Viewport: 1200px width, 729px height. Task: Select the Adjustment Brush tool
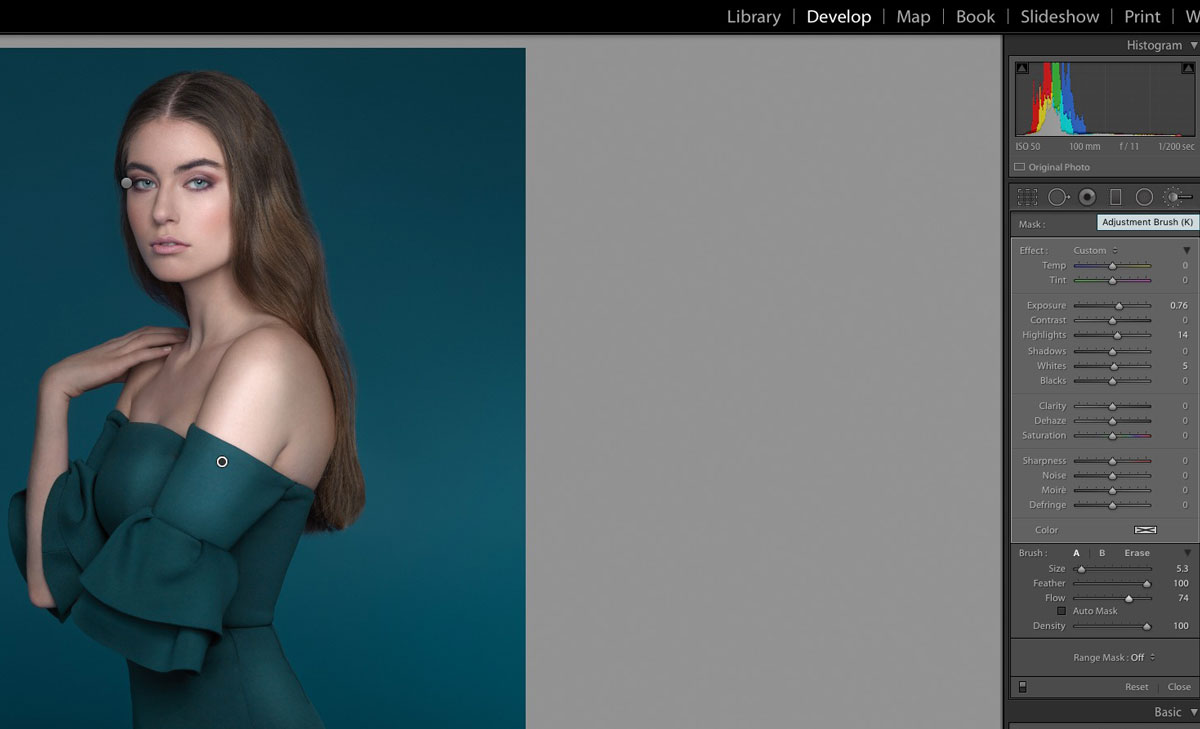coord(1174,196)
